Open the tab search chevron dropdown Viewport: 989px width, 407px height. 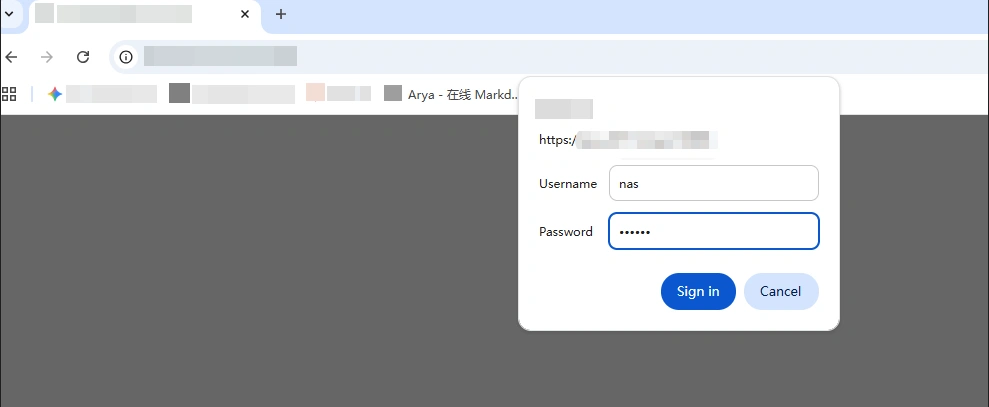tap(9, 14)
